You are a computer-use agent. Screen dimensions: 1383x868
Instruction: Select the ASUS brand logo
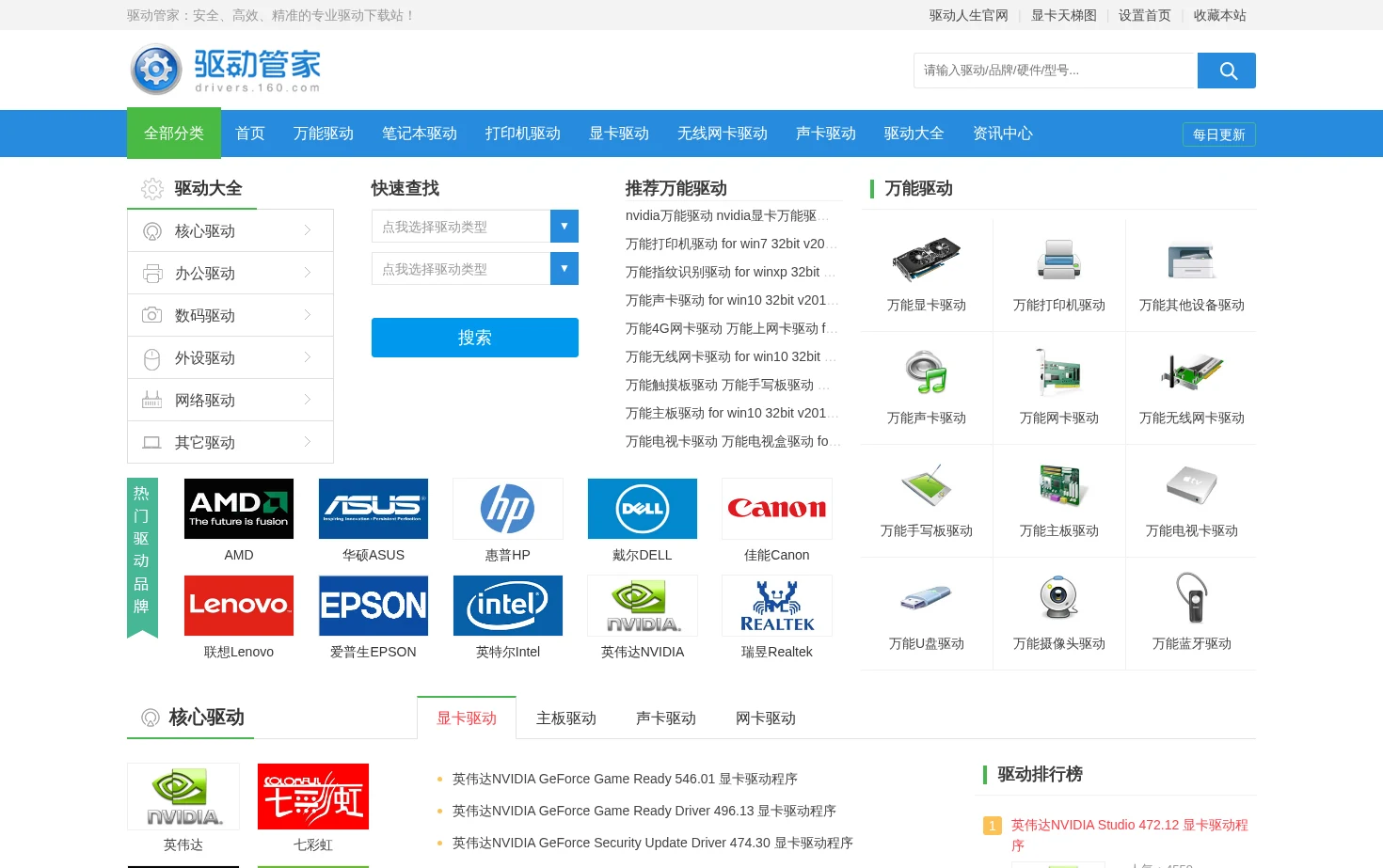coord(374,509)
